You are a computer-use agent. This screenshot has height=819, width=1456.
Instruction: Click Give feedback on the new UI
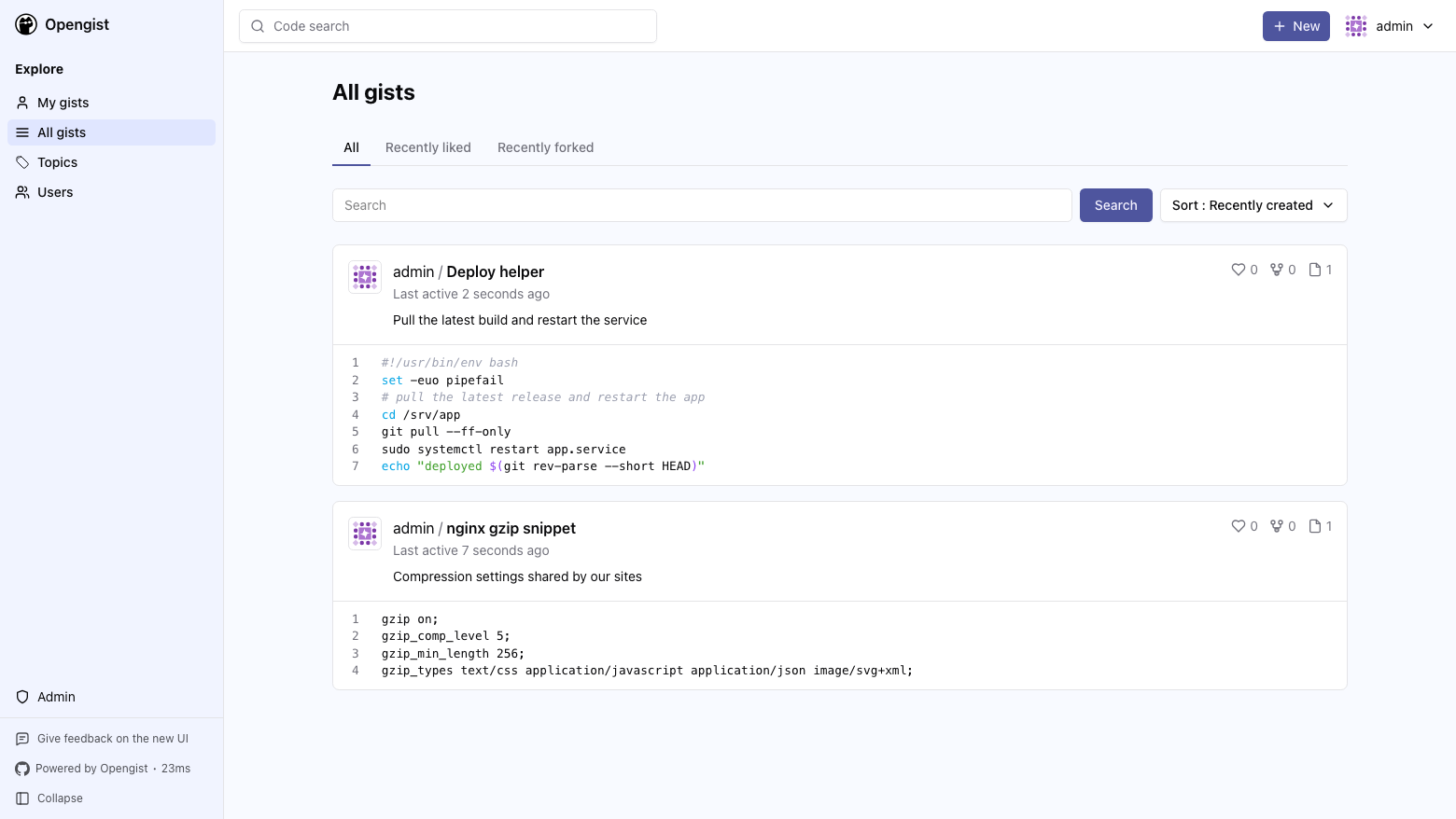[103, 739]
